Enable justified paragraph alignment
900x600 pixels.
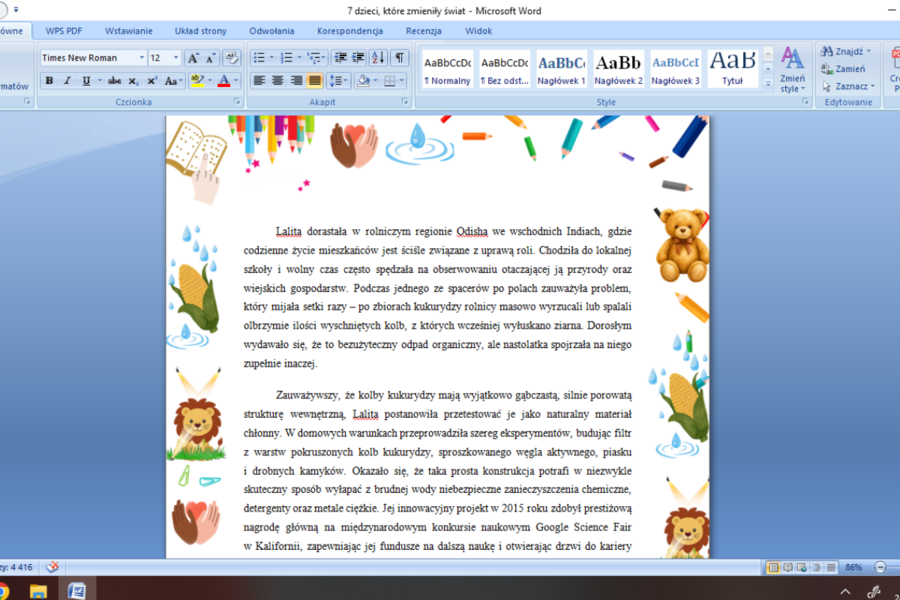click(315, 80)
